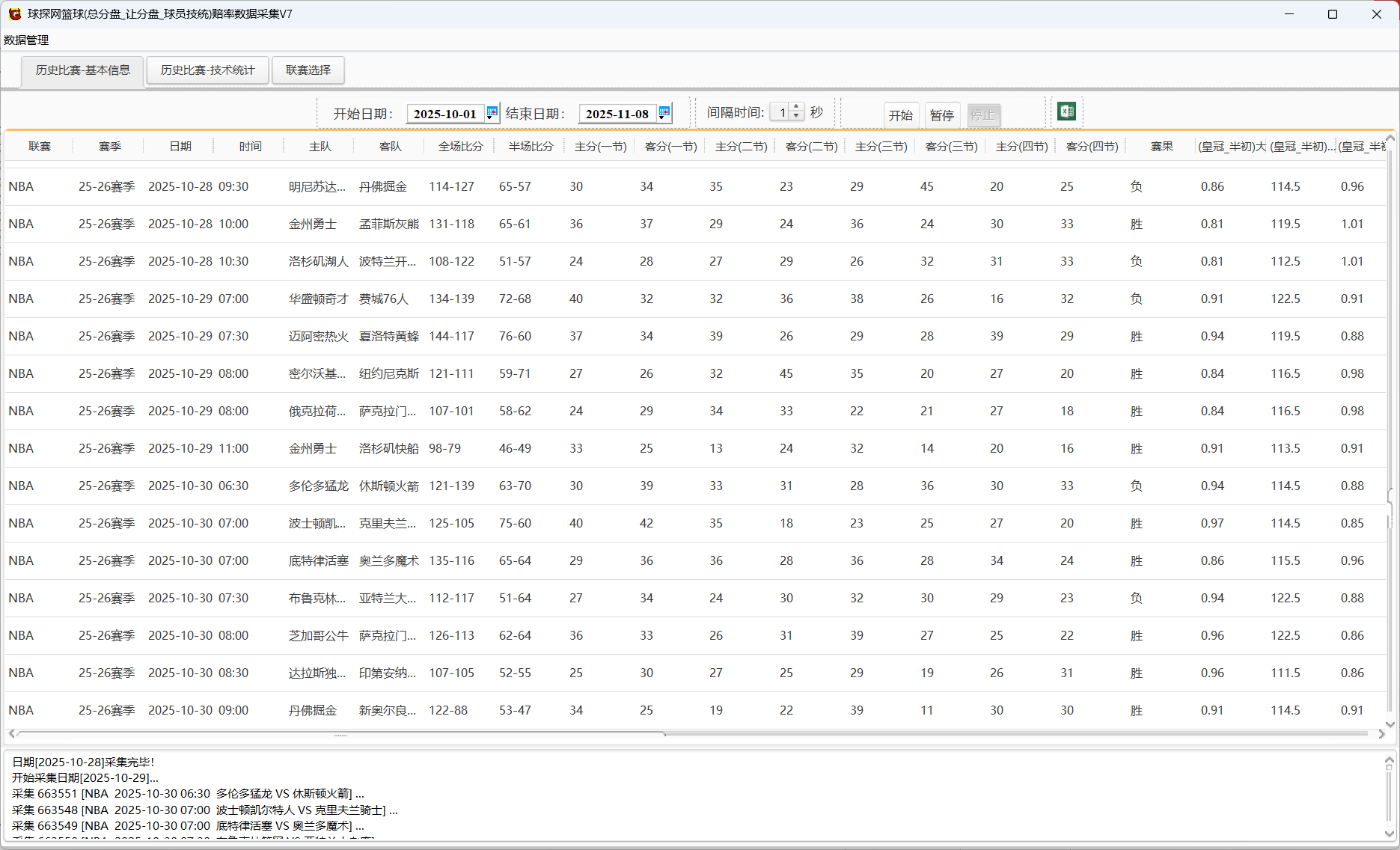Click the app logo icon in title bar
The image size is (1400, 850).
coord(14,13)
